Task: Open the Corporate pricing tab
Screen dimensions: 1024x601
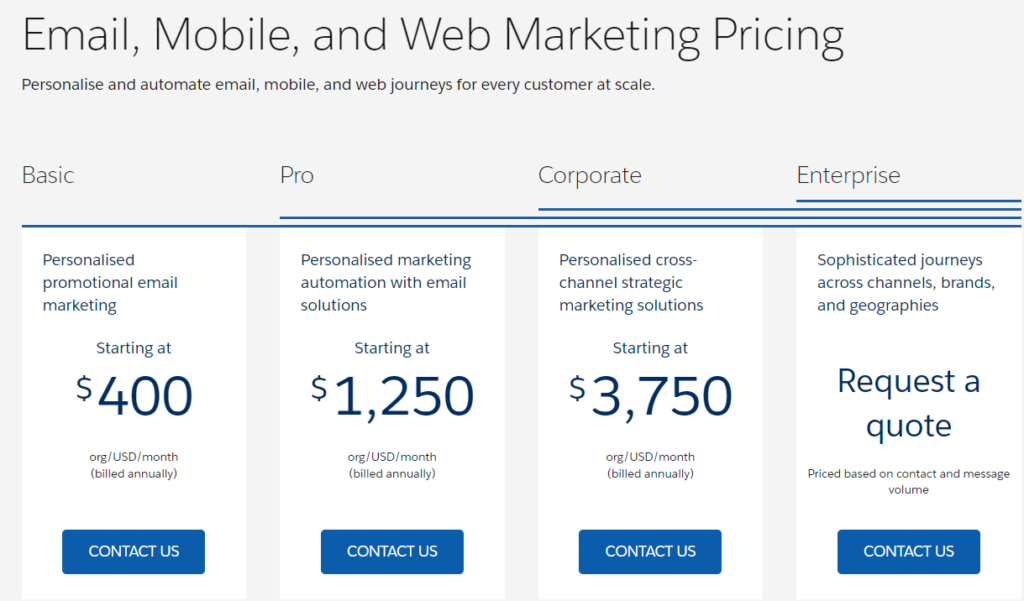Action: coord(590,175)
